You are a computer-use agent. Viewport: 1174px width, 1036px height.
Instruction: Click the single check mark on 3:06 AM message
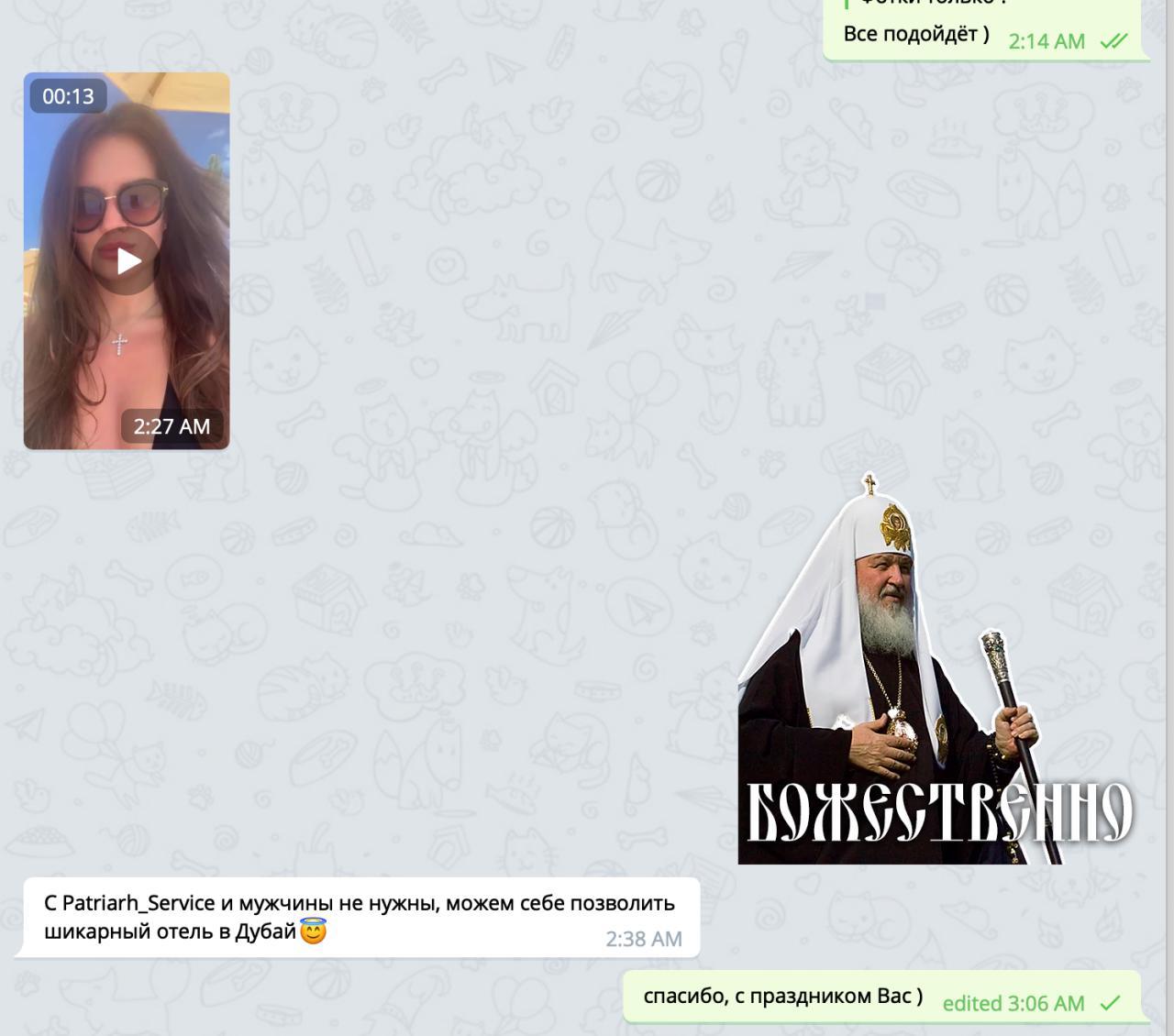1111,1003
